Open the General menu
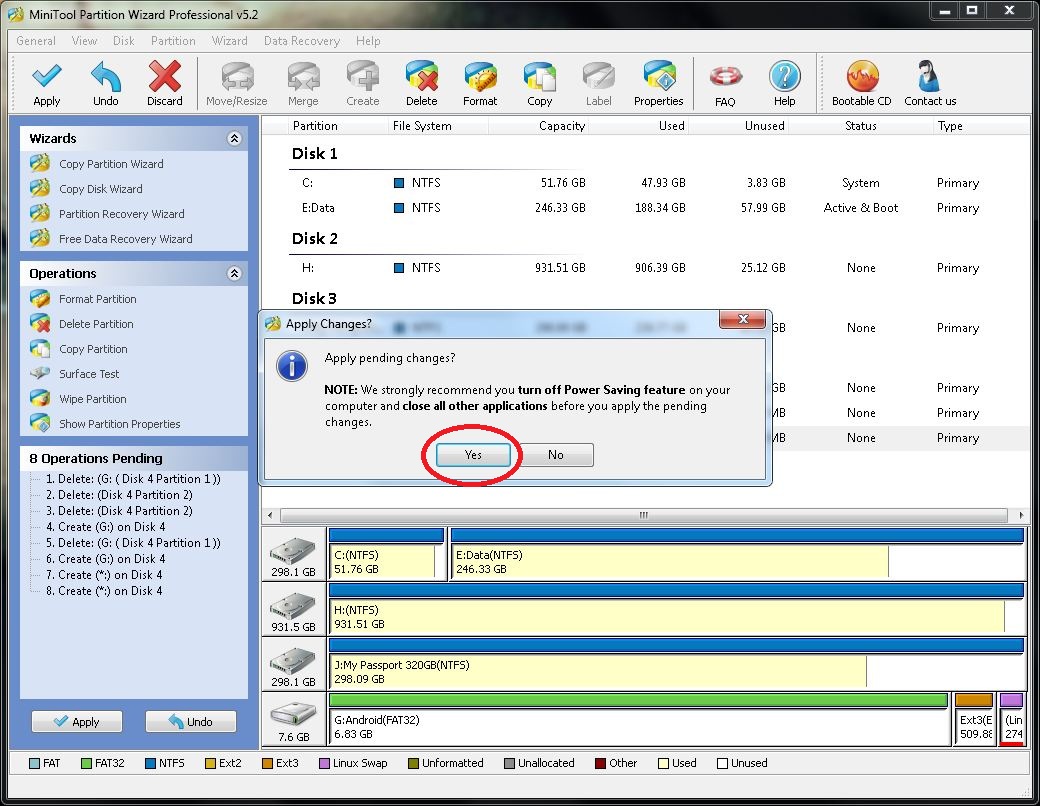 (36, 41)
